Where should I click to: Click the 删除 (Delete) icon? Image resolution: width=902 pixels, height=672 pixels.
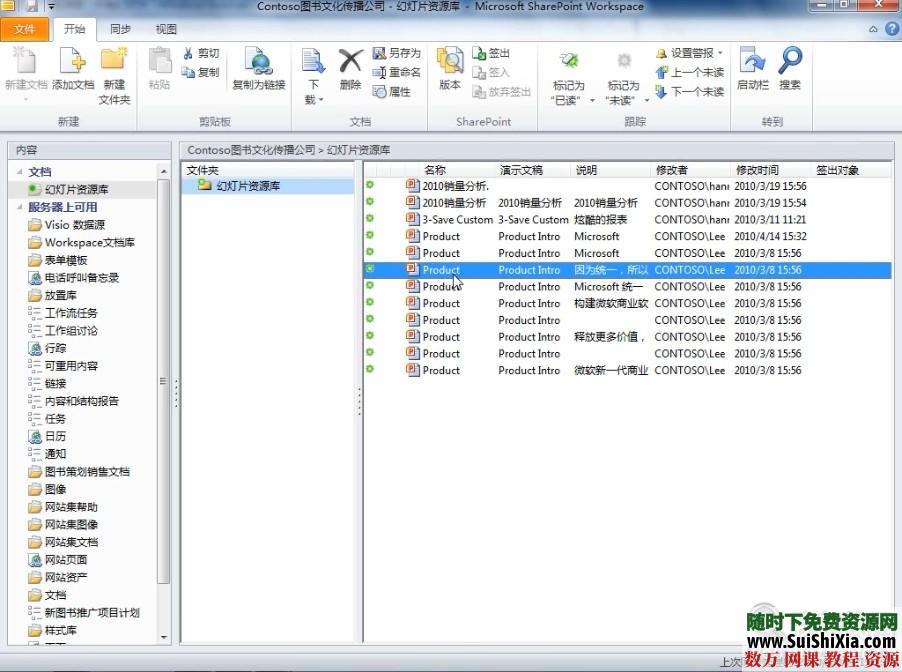coord(350,70)
